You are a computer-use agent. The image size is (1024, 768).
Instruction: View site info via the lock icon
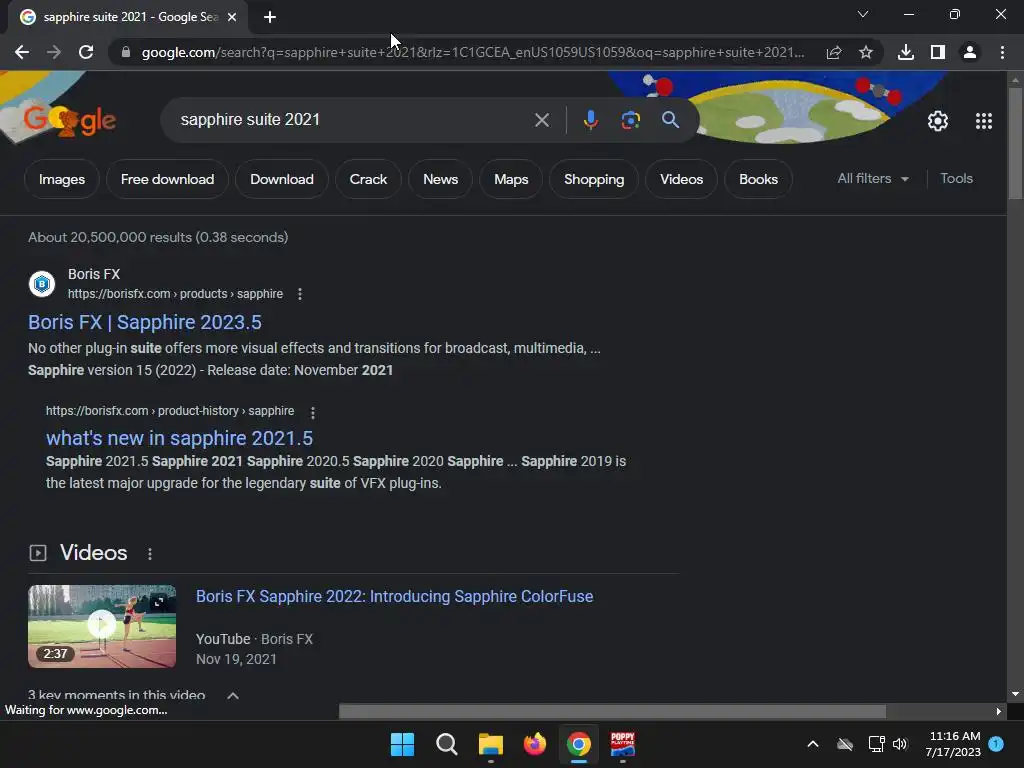126,52
